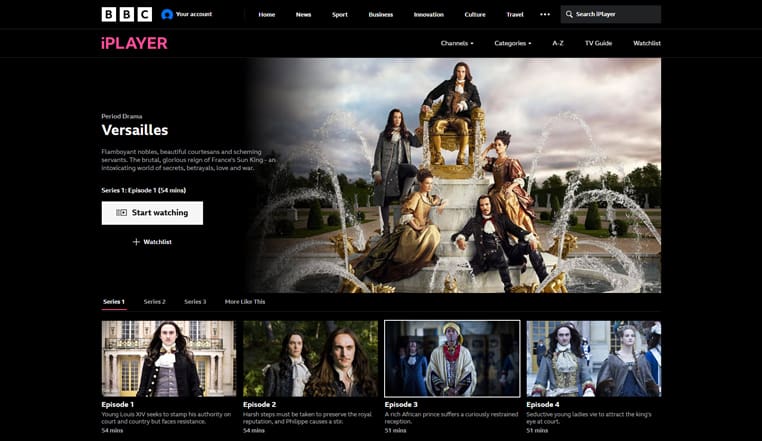Click the Period Drama genre label
Screen dimensions: 762x441
tap(121, 116)
